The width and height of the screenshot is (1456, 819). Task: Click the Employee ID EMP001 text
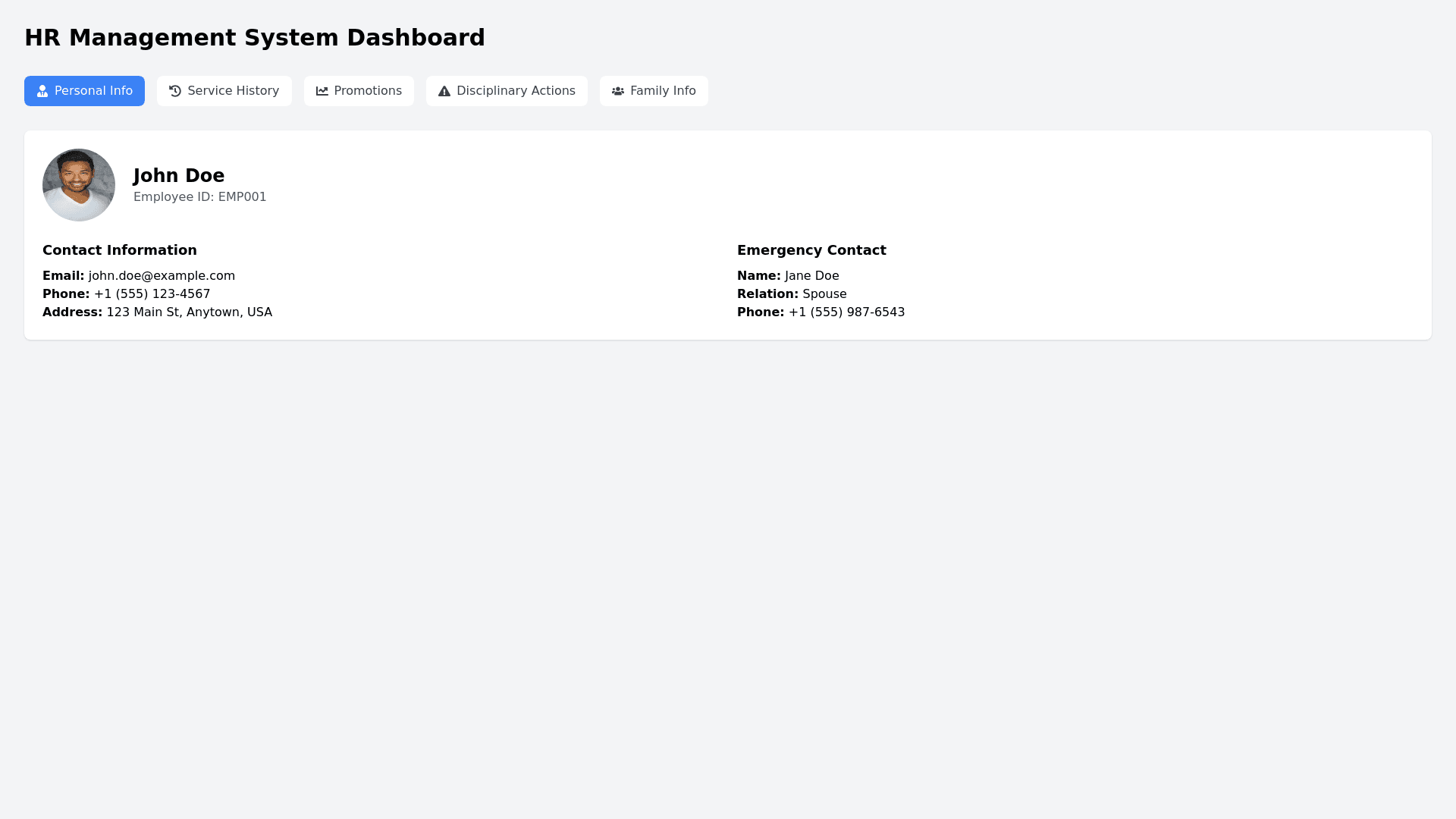(x=200, y=197)
